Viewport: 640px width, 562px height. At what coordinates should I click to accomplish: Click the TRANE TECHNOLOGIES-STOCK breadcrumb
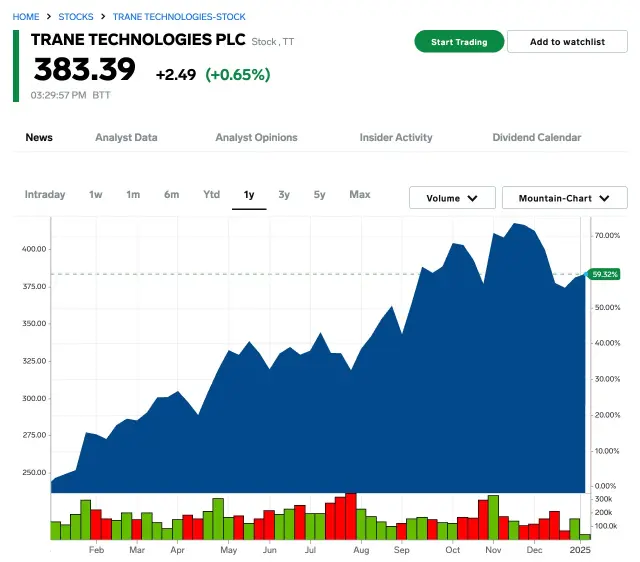click(x=179, y=17)
